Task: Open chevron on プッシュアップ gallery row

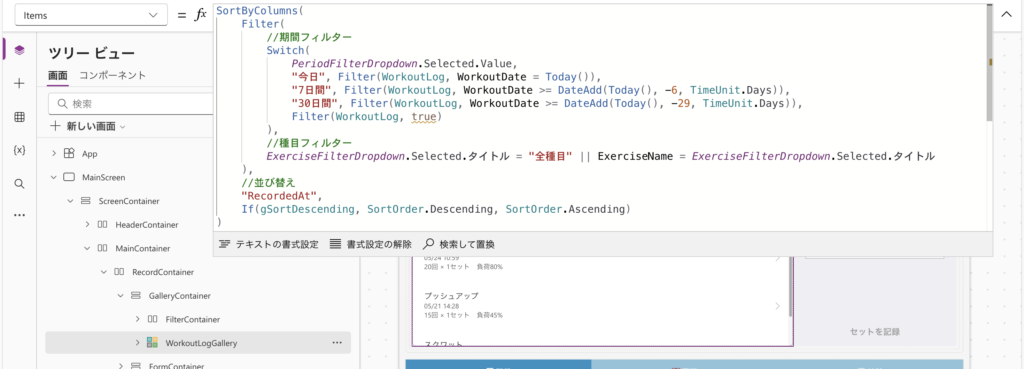Action: [x=778, y=306]
